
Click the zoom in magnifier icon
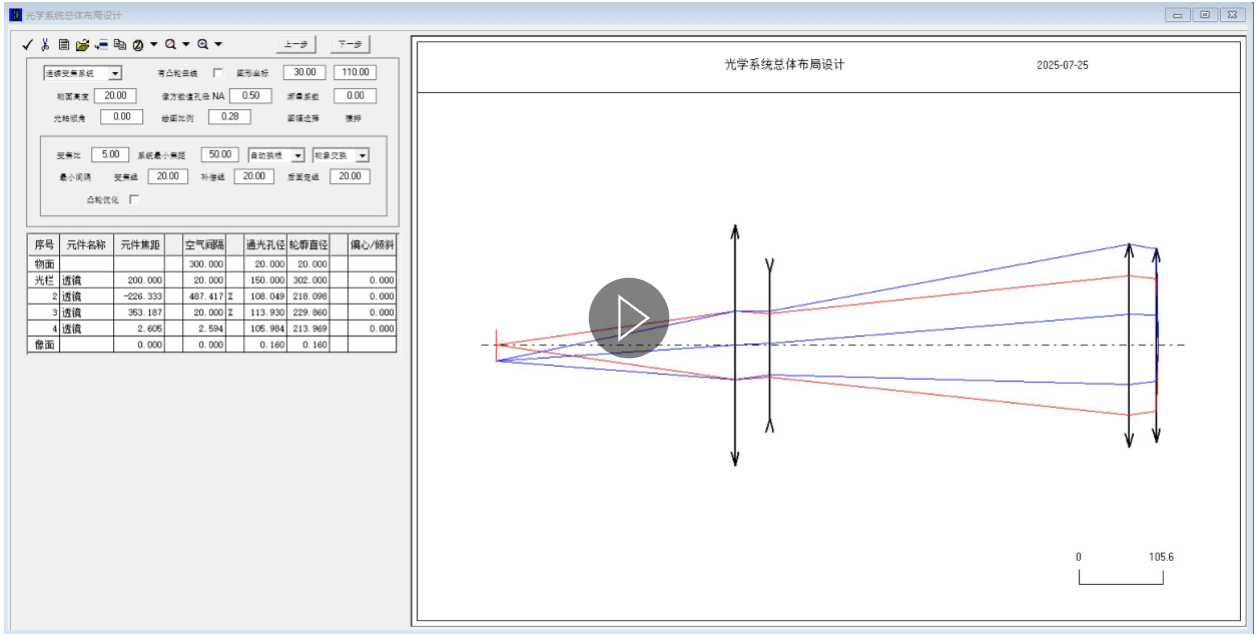pos(203,44)
